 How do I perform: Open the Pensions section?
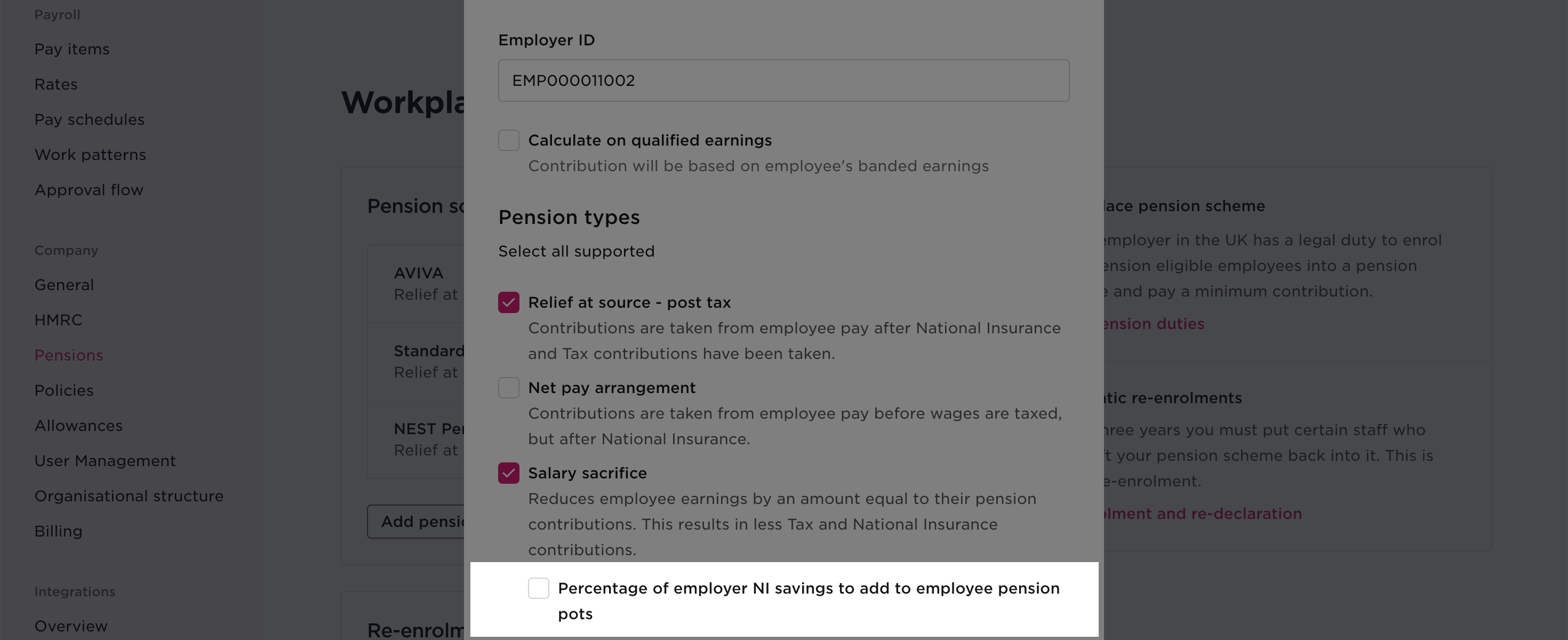coord(69,355)
